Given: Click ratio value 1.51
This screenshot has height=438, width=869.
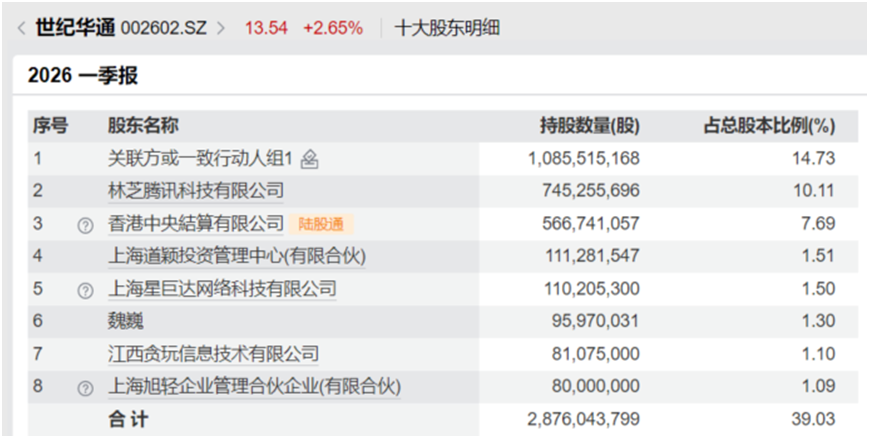Looking at the screenshot, I should tap(818, 256).
